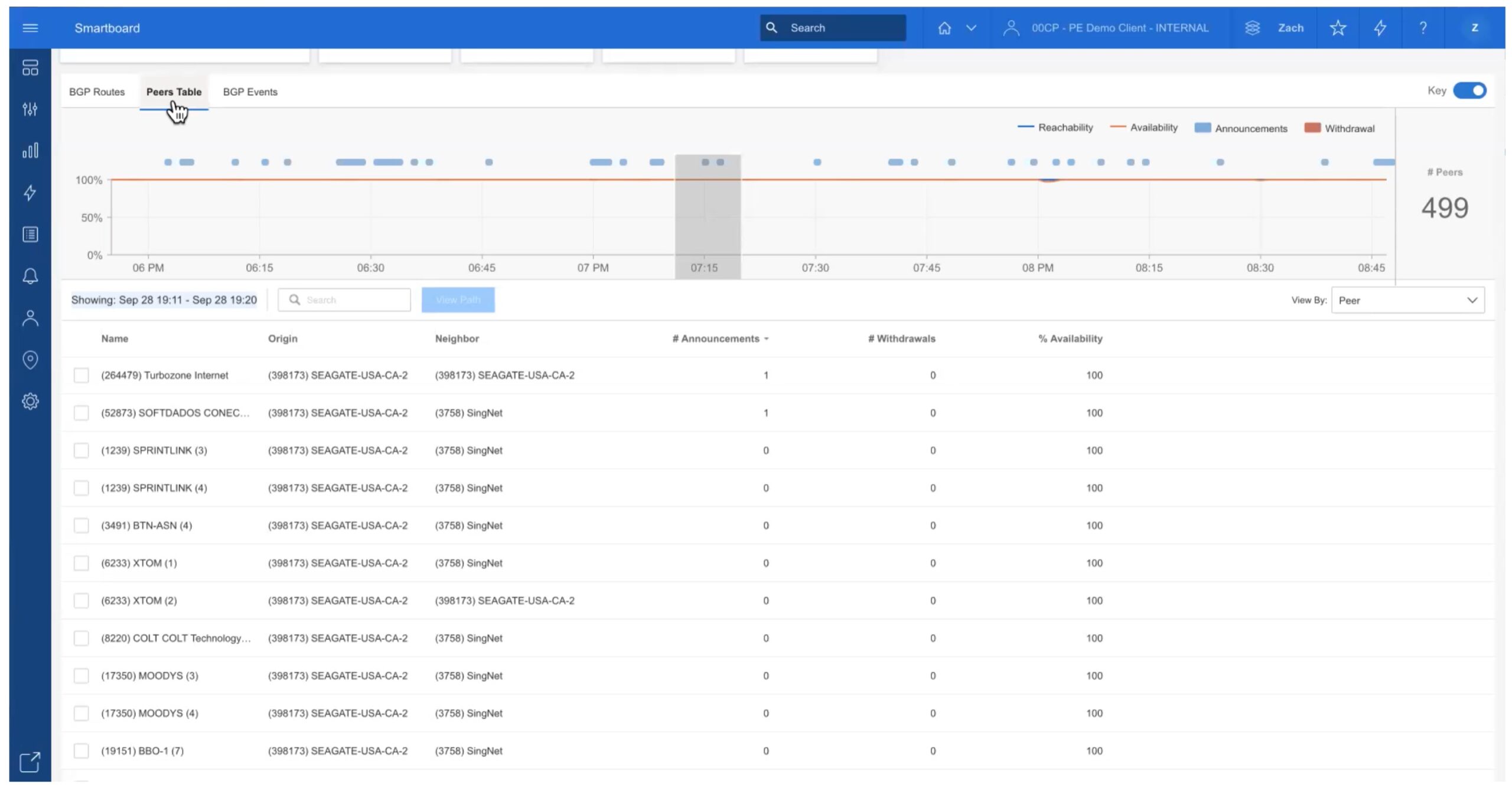Open settings gear in sidebar

coord(30,401)
